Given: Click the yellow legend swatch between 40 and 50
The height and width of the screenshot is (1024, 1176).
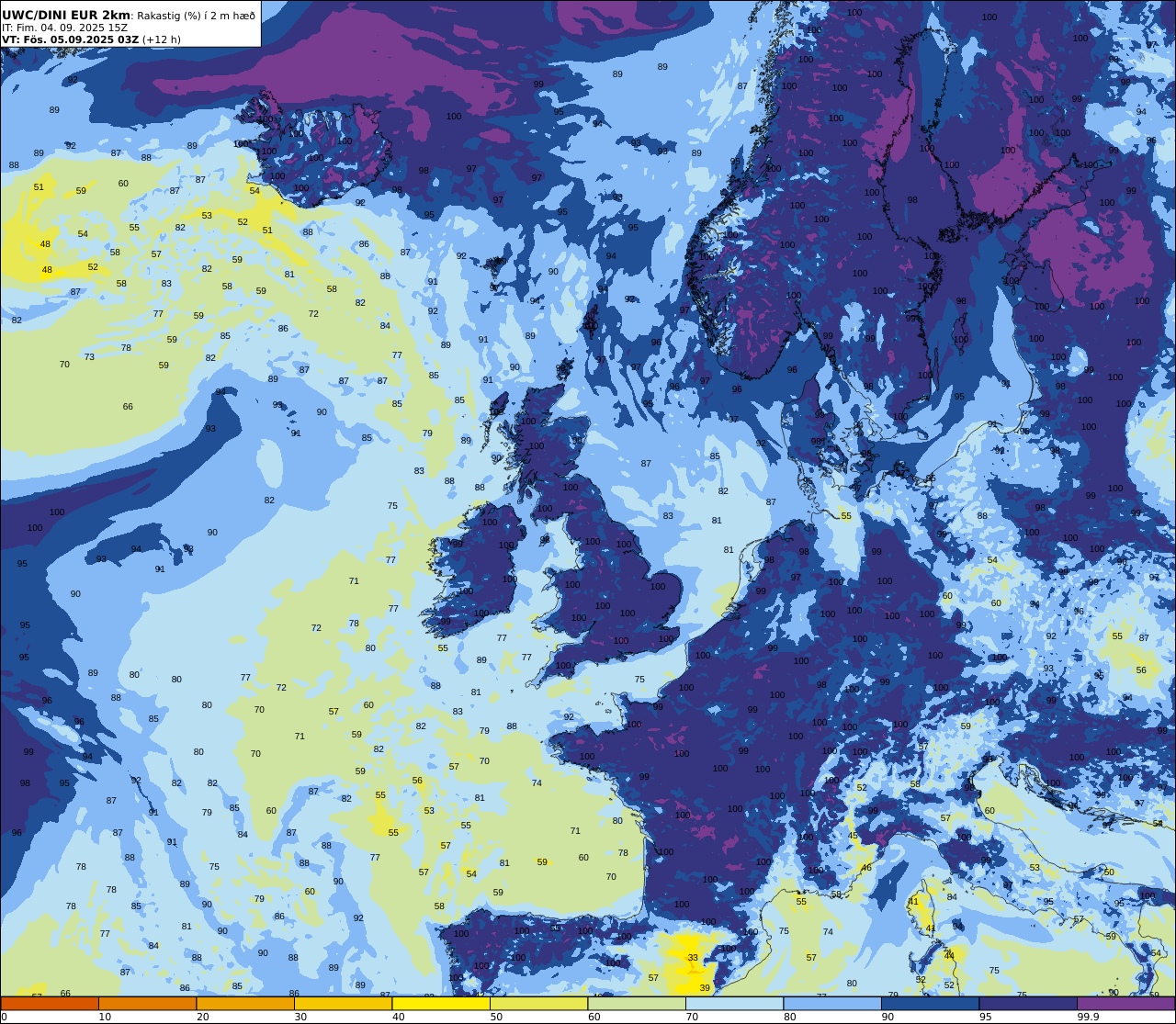Looking at the screenshot, I should [441, 1003].
